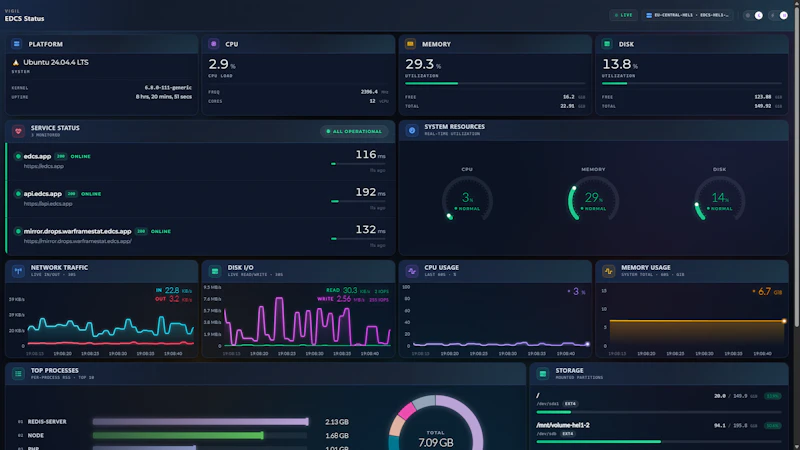Click the Network Traffic antenna icon
The height and width of the screenshot is (450, 800).
[x=18, y=271]
